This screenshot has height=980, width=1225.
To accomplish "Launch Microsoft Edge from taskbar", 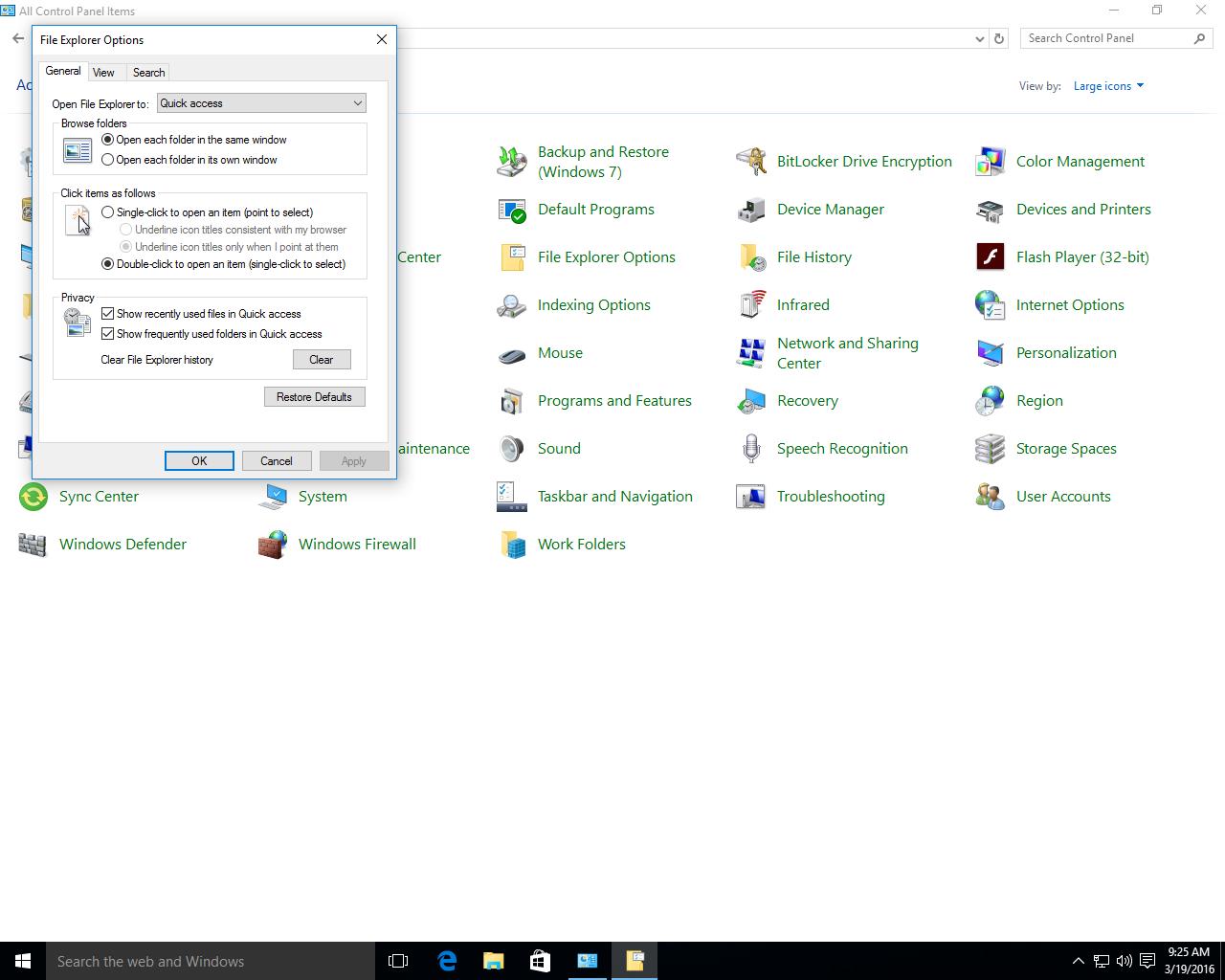I will tap(447, 961).
